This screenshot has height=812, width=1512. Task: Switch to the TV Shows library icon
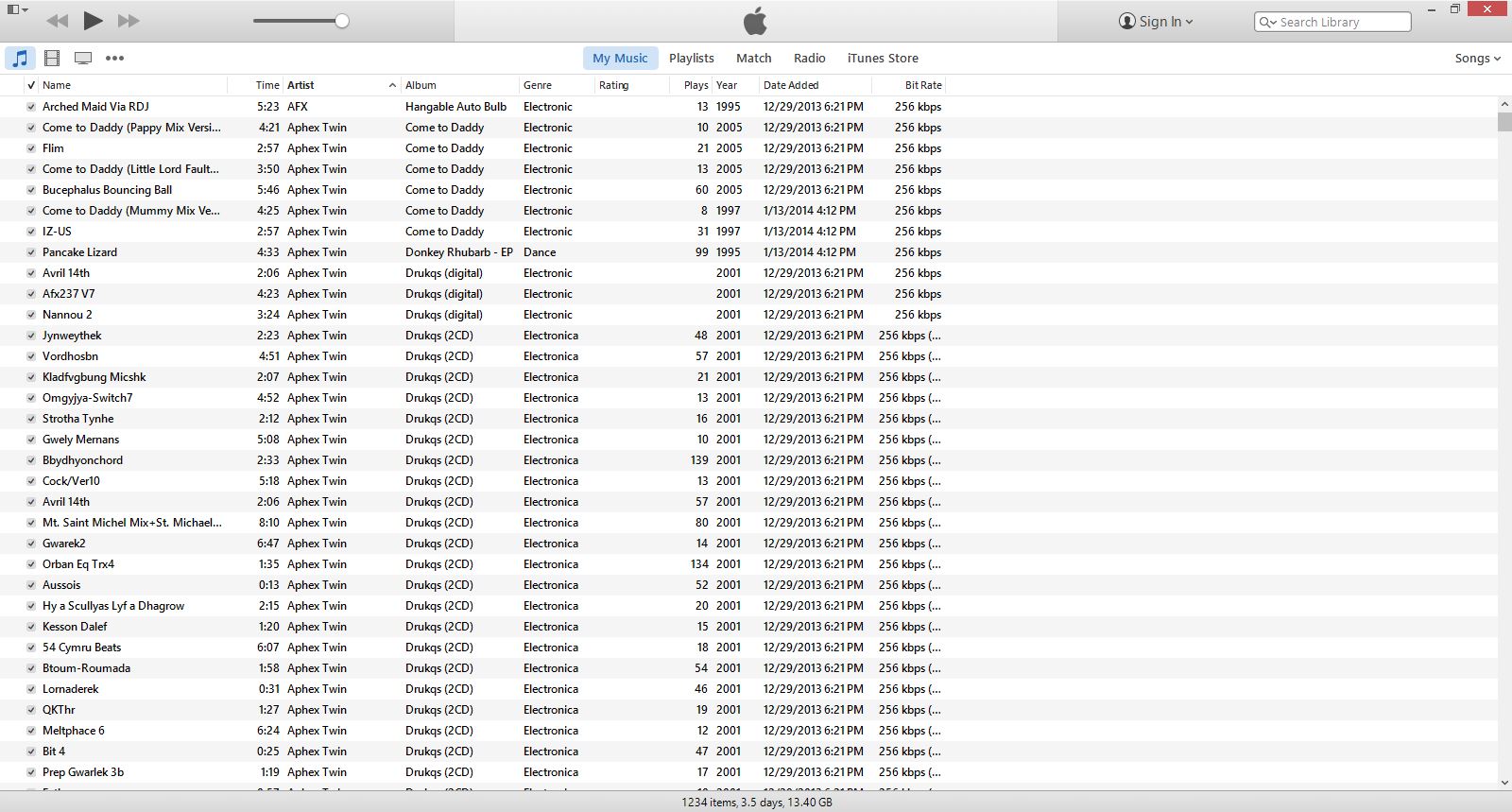pos(83,59)
